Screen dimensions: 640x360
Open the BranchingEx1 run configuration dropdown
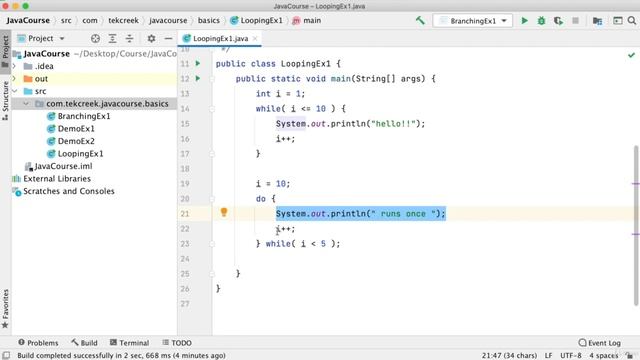(x=473, y=21)
